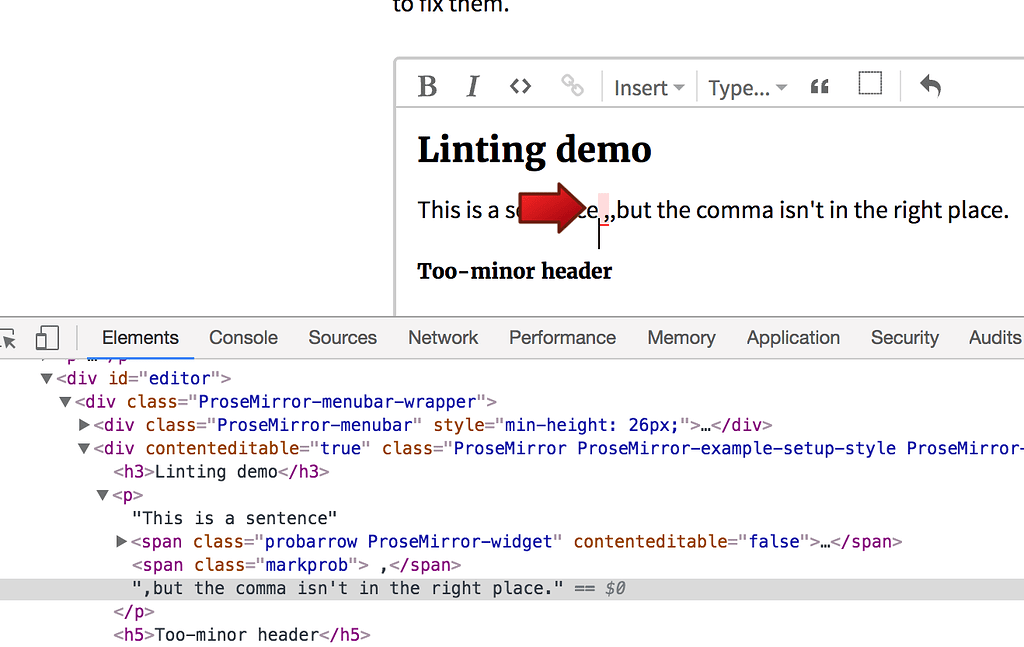Switch to the Console tab
Screen dimensions: 1024x647
click(x=243, y=338)
